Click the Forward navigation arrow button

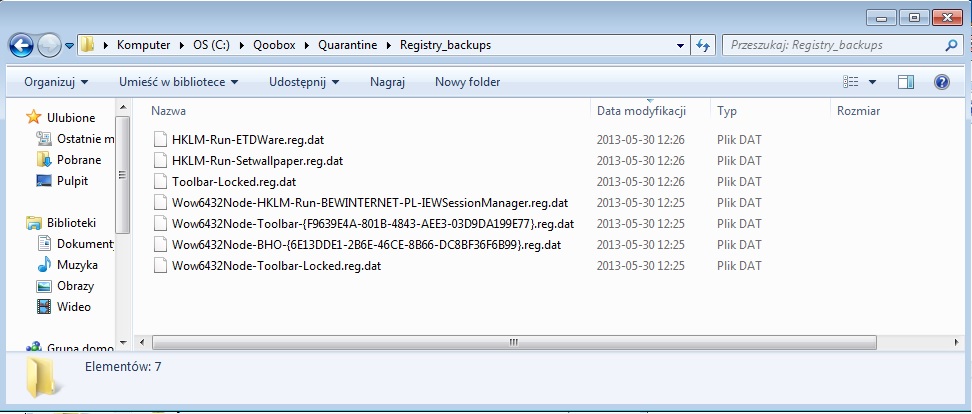pyautogui.click(x=48, y=45)
